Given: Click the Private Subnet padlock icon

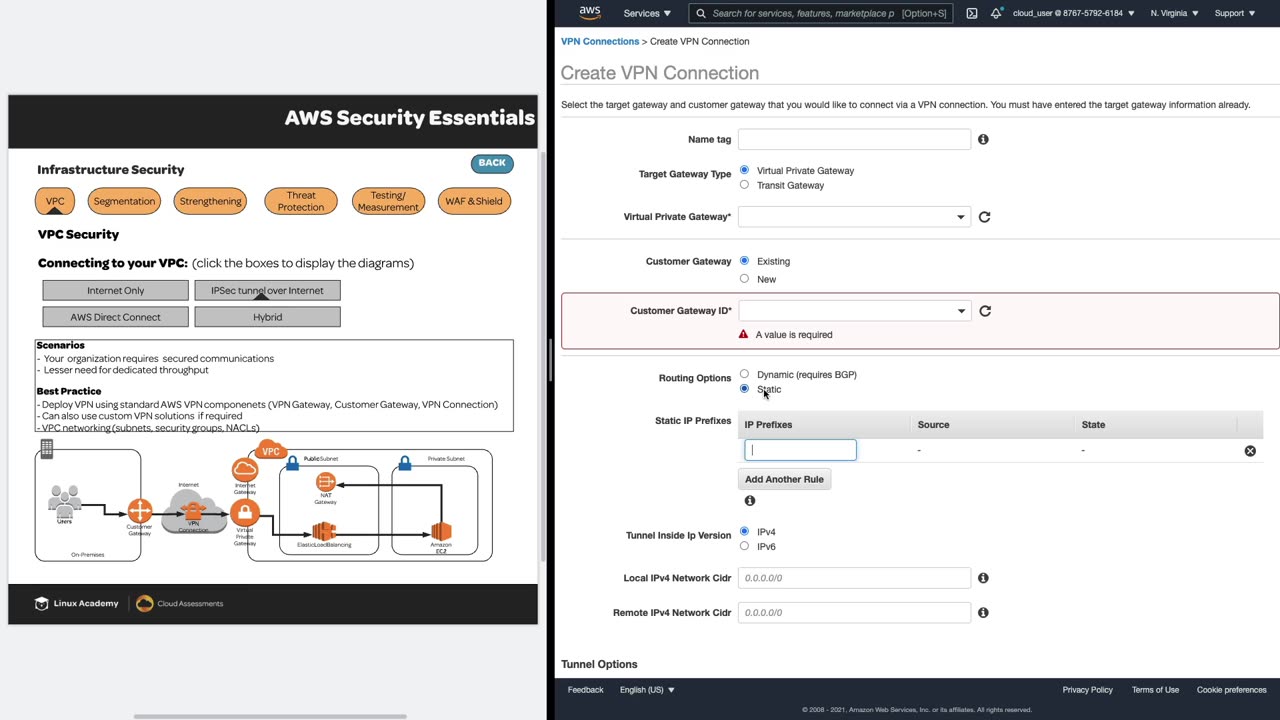Looking at the screenshot, I should point(404,463).
